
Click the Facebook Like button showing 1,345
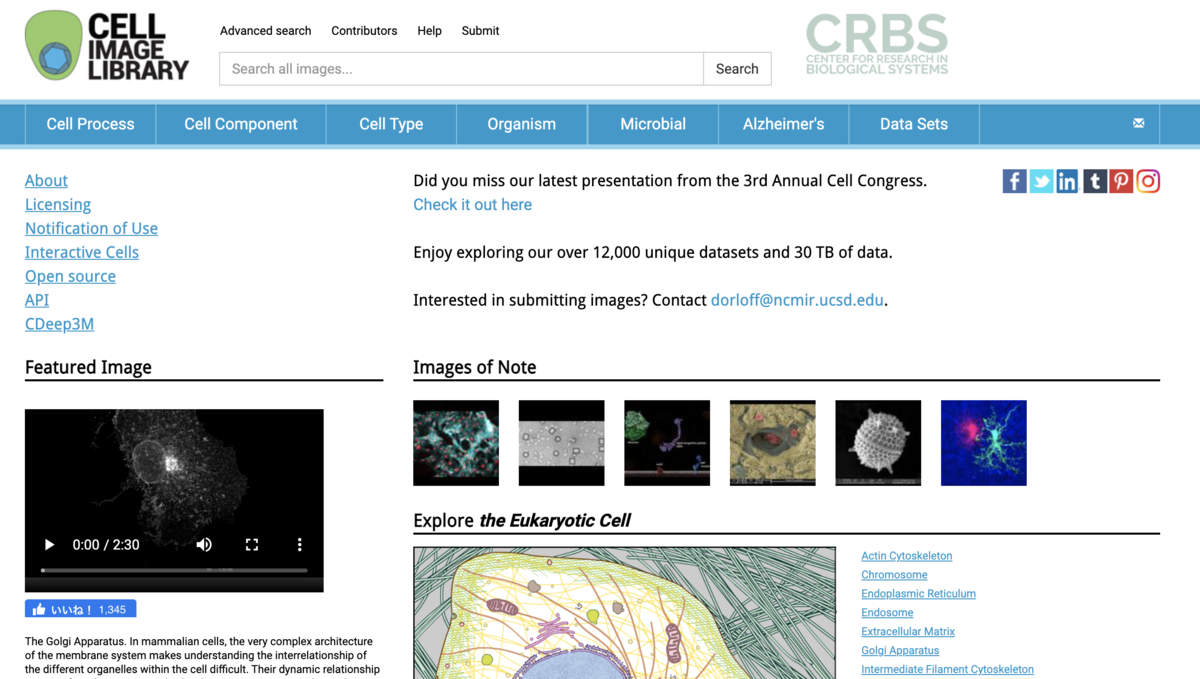[x=80, y=609]
